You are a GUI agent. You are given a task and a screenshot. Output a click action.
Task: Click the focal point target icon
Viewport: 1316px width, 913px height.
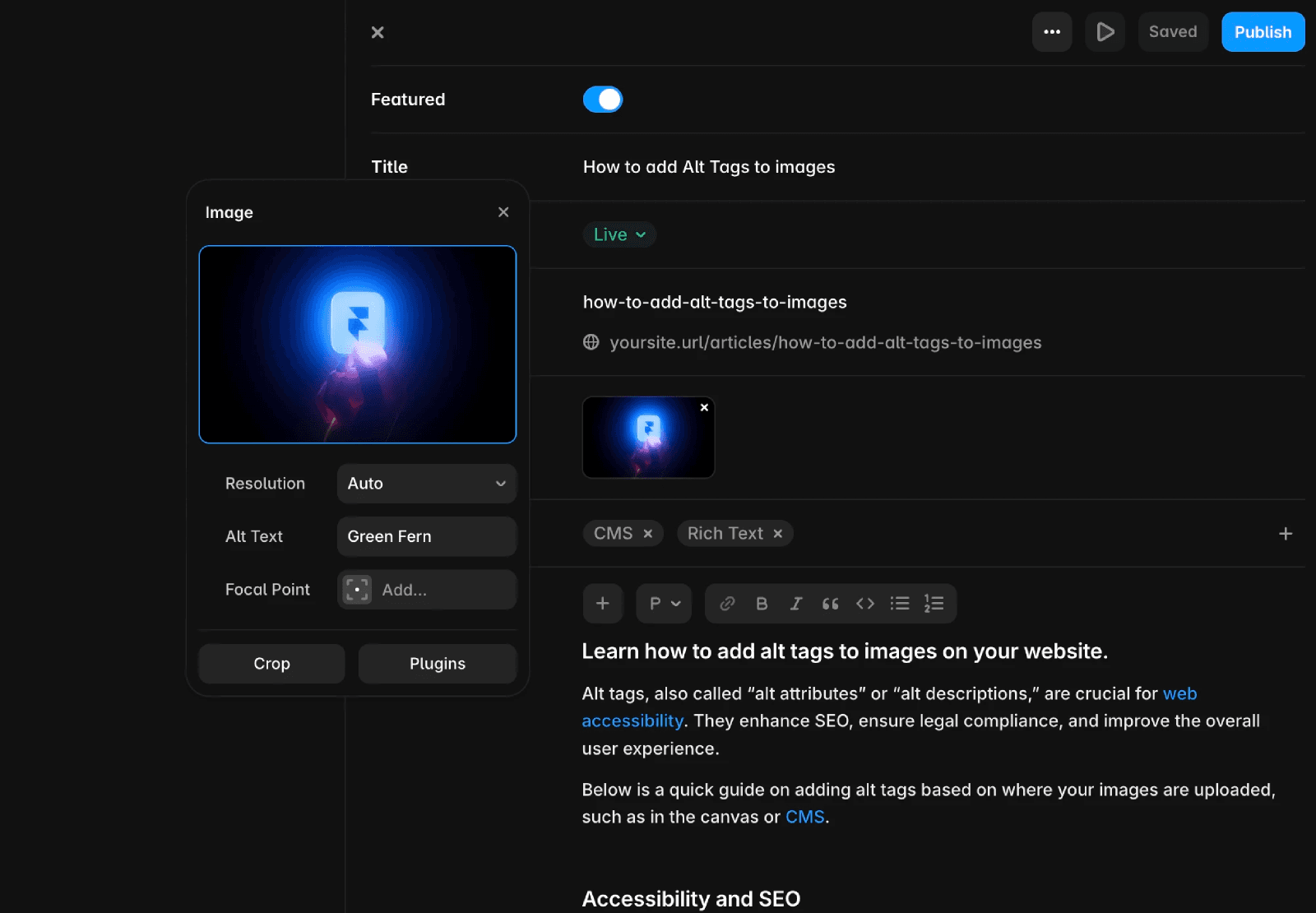[357, 590]
